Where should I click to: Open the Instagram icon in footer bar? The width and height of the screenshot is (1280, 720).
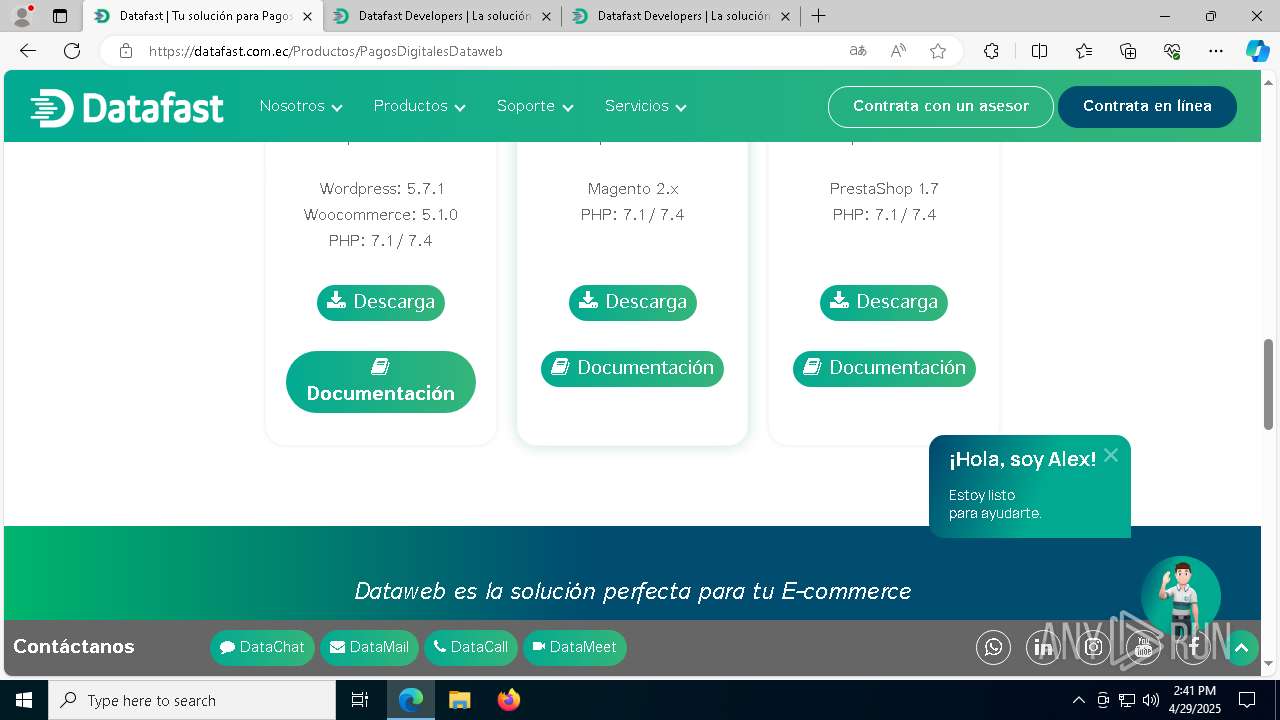1093,647
